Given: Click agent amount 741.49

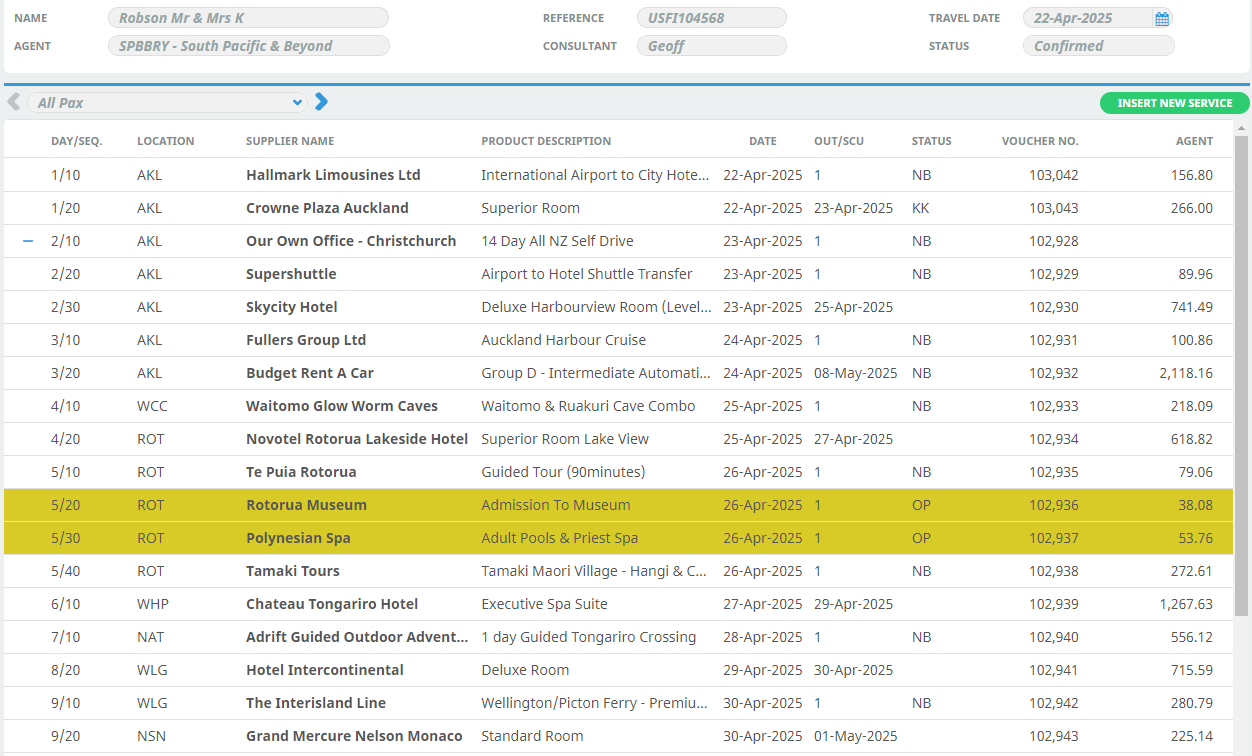Looking at the screenshot, I should [1192, 307].
